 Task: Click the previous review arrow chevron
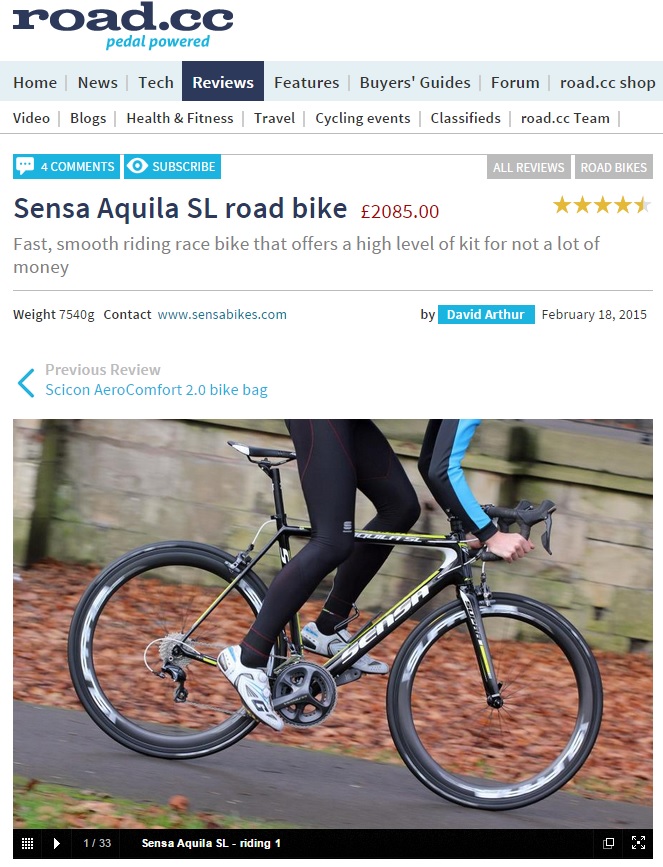pos(25,383)
